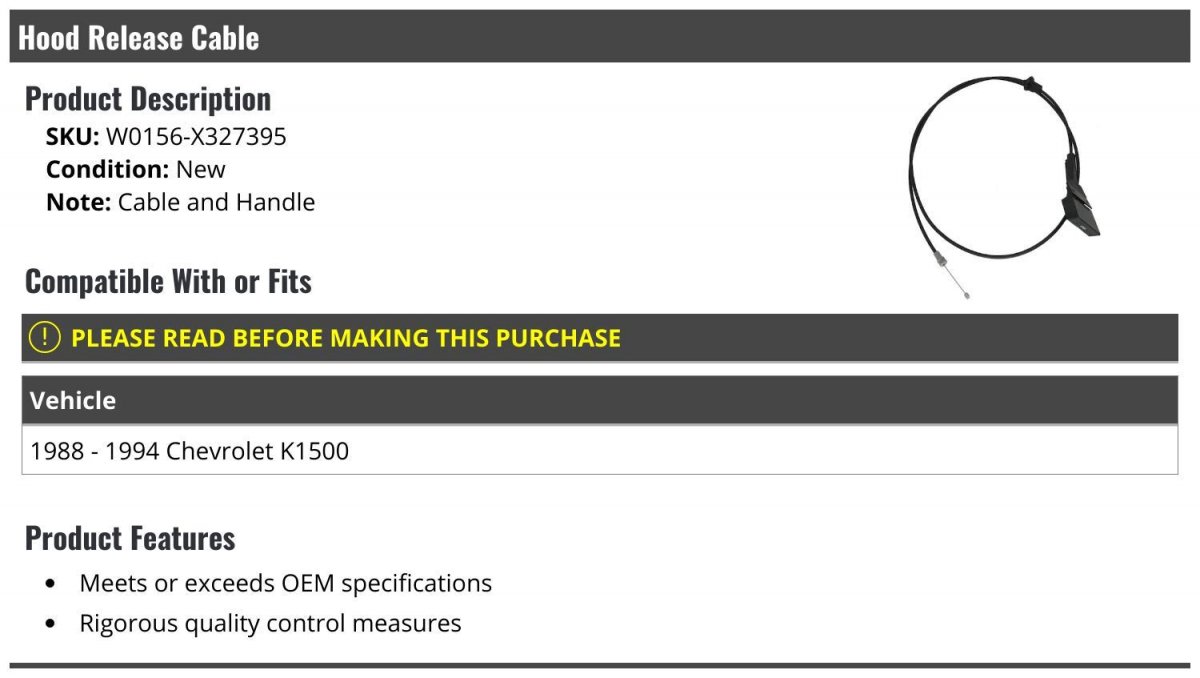The width and height of the screenshot is (1200, 678).
Task: Click the Product Features heading
Action: [130, 538]
